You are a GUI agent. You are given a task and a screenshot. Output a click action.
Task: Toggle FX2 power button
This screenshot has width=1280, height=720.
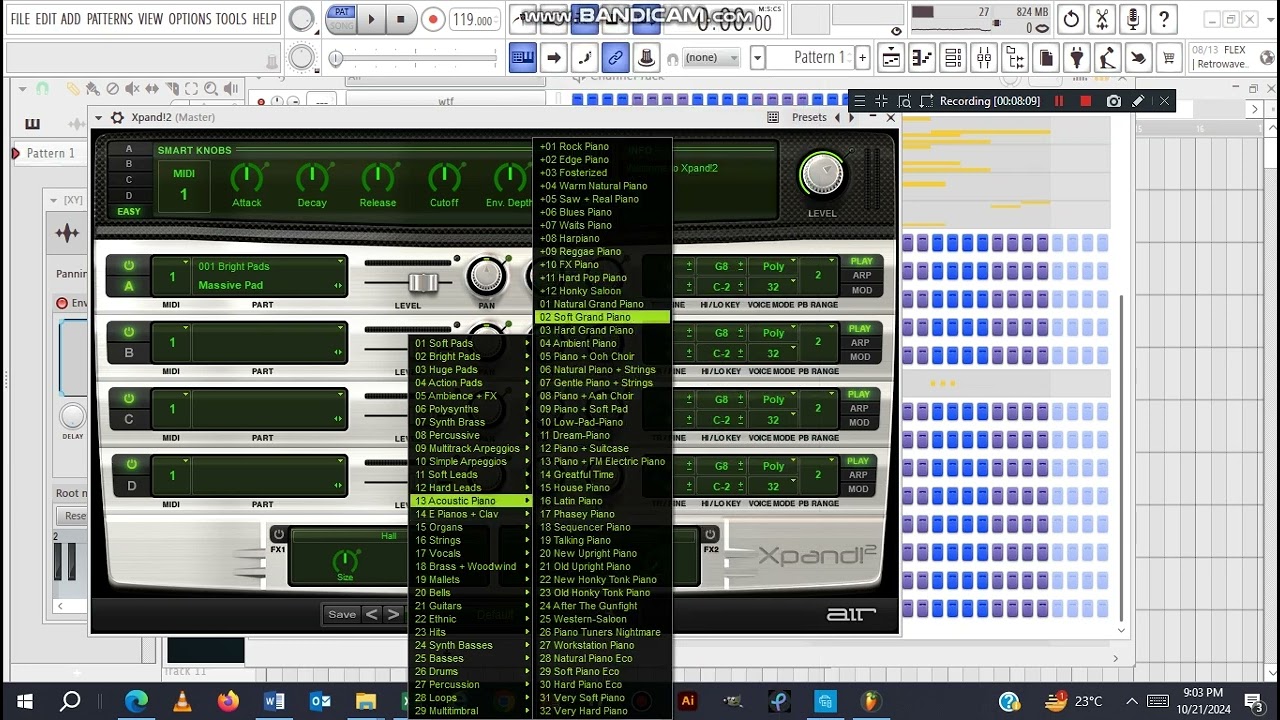coord(710,534)
